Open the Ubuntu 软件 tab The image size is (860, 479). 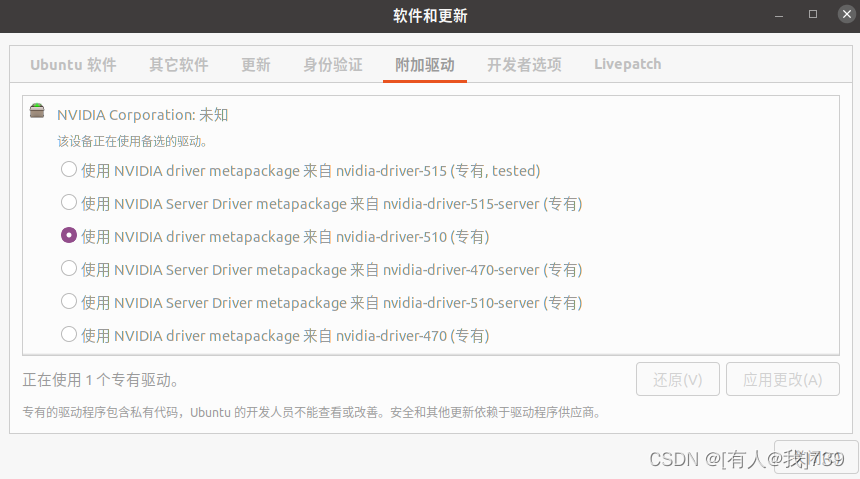pos(73,65)
